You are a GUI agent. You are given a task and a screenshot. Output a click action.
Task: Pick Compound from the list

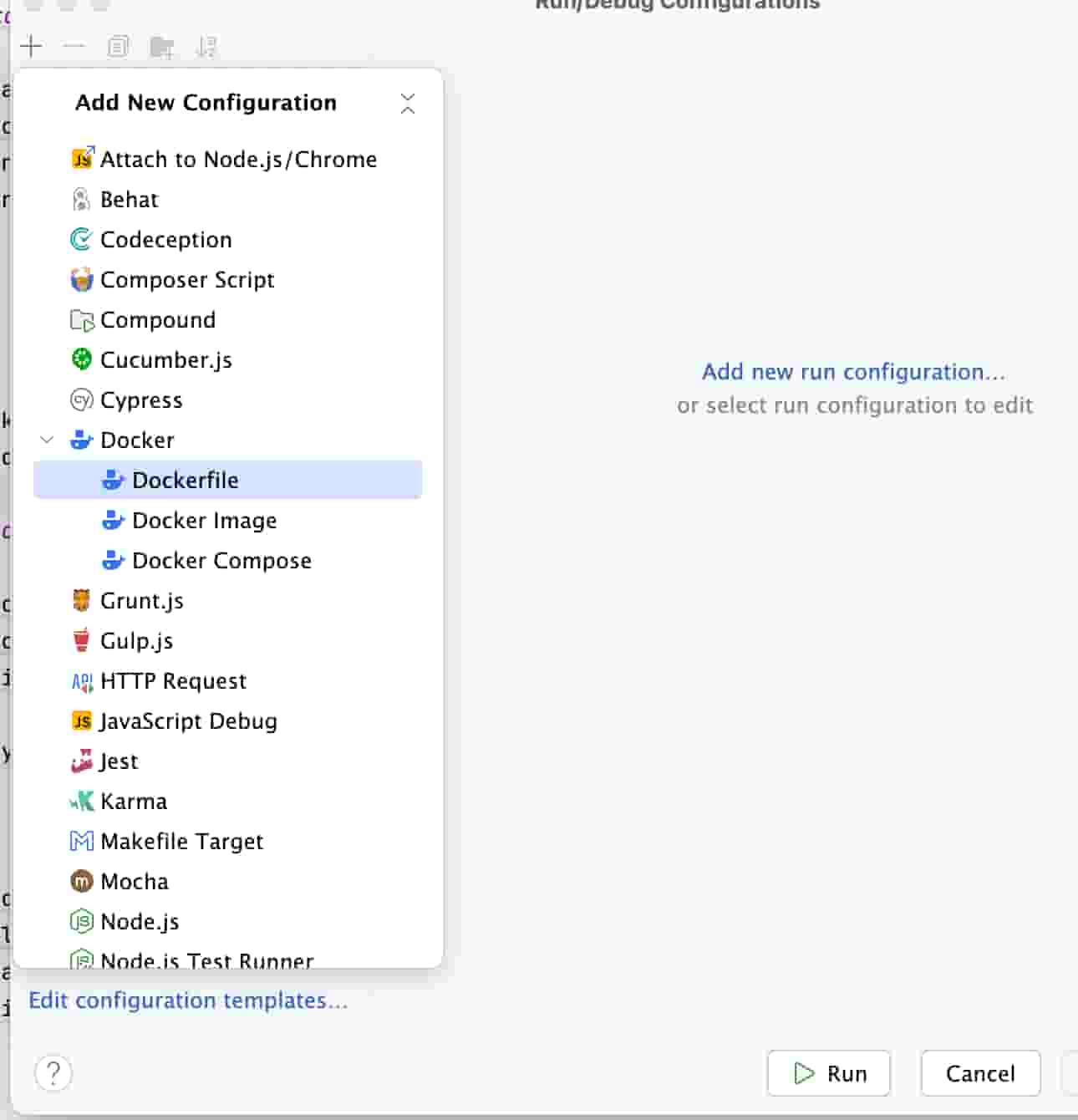click(x=227, y=319)
